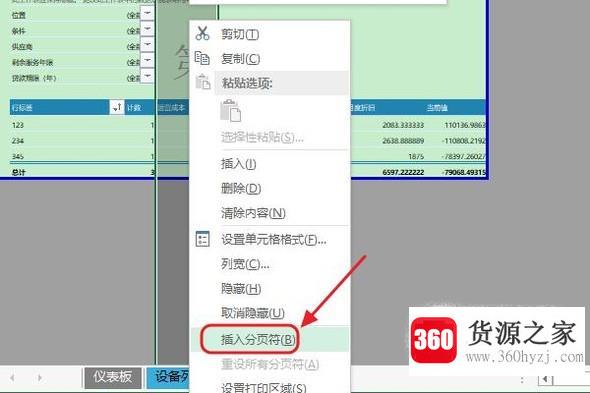This screenshot has height=393, width=590.
Task: Choose 列宽(C)... menu entry
Action: (x=270, y=264)
